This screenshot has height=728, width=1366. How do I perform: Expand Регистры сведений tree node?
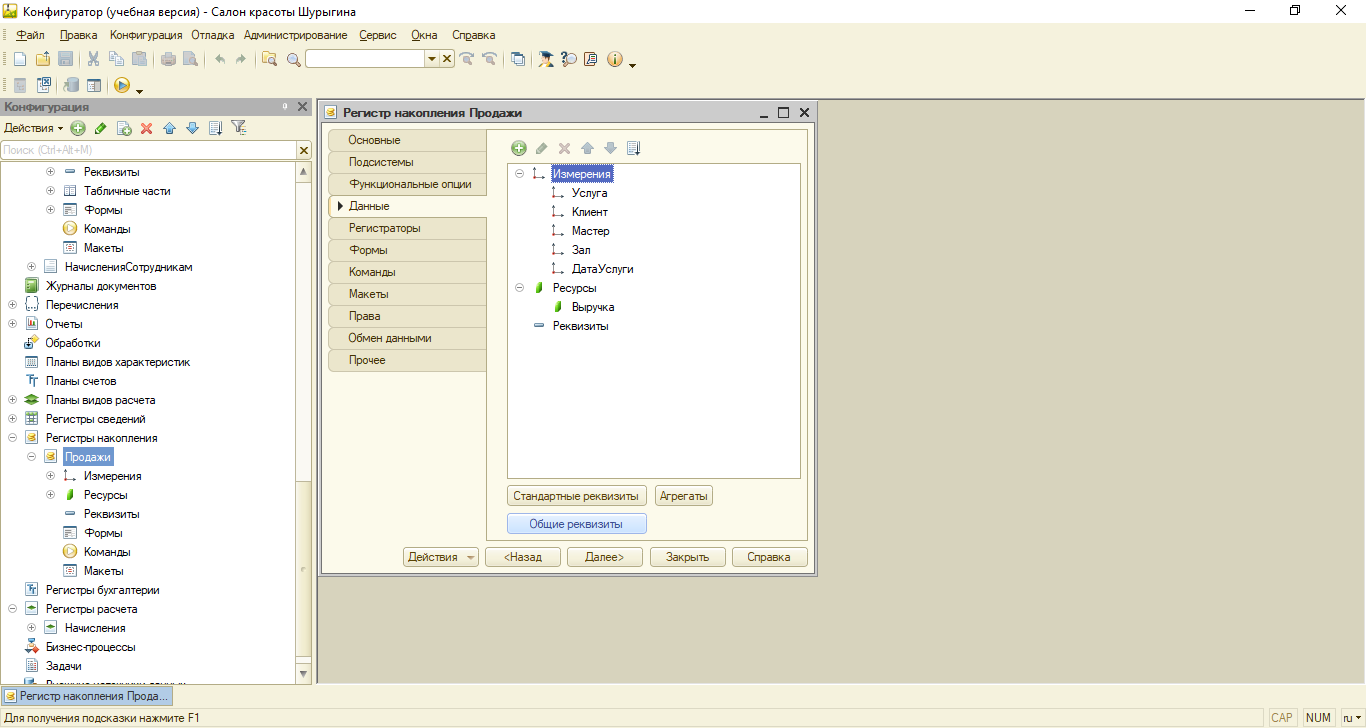[12, 419]
